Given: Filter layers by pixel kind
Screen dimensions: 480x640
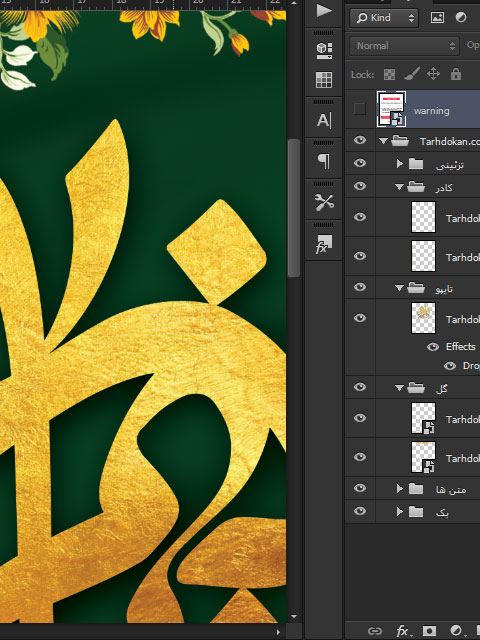Looking at the screenshot, I should tap(437, 18).
